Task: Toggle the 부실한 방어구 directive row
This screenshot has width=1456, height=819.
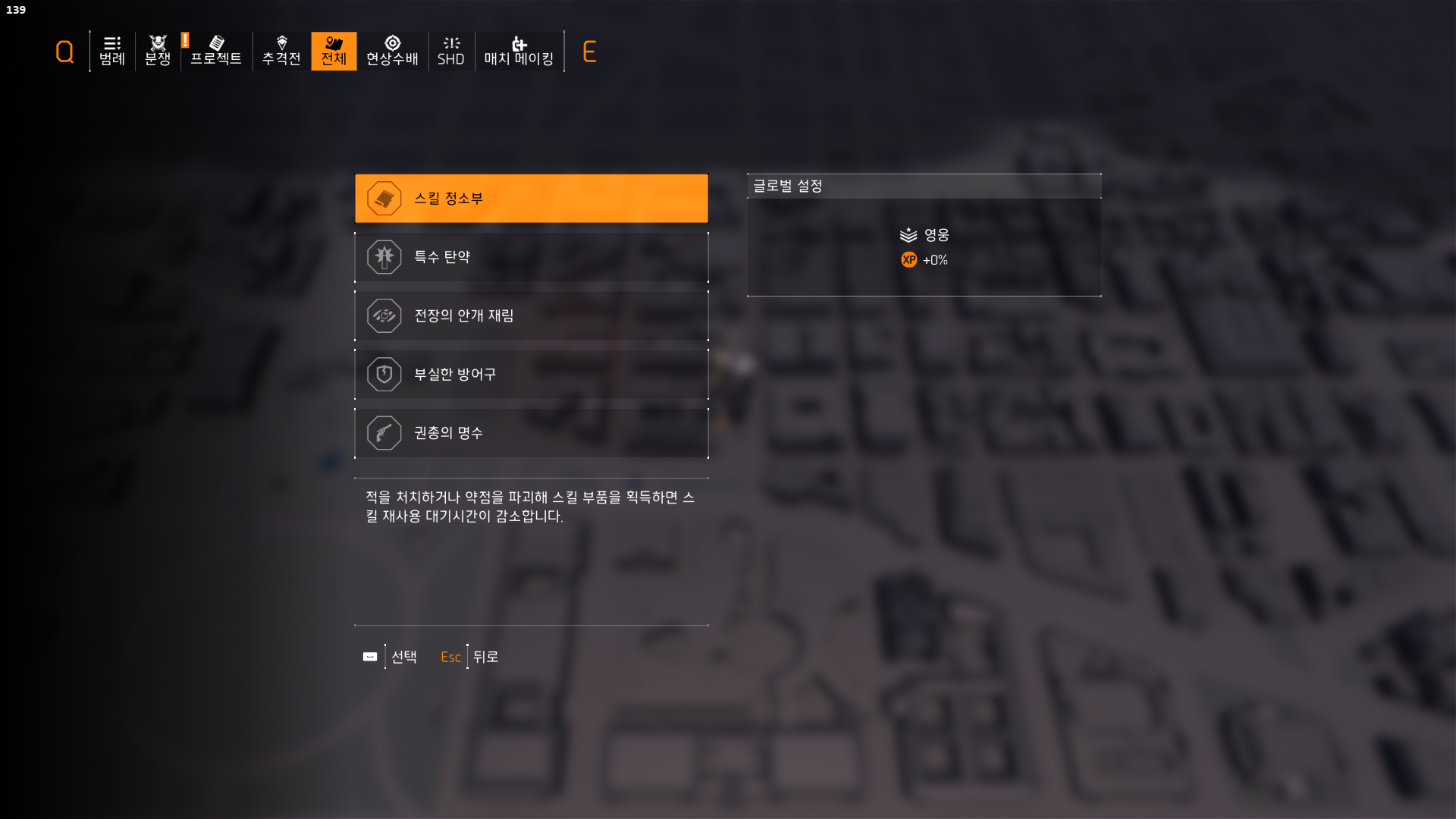Action: pyautogui.click(x=532, y=374)
